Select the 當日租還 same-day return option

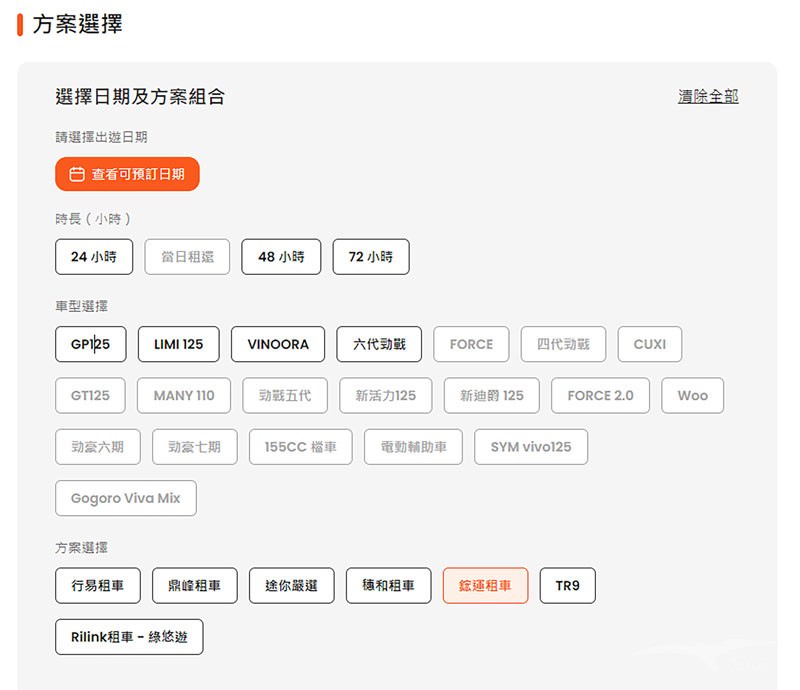187,257
